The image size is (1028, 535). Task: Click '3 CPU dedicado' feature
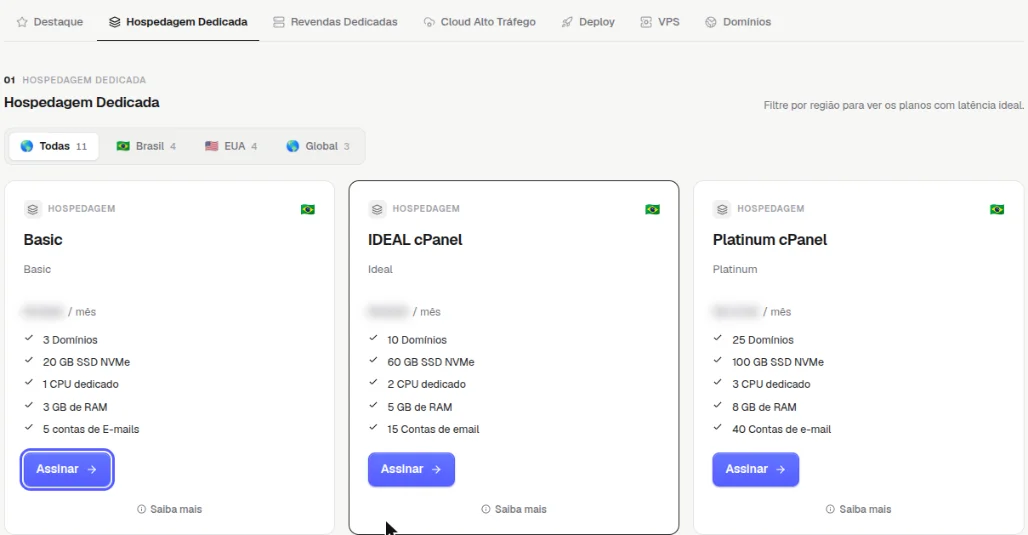tap(771, 384)
